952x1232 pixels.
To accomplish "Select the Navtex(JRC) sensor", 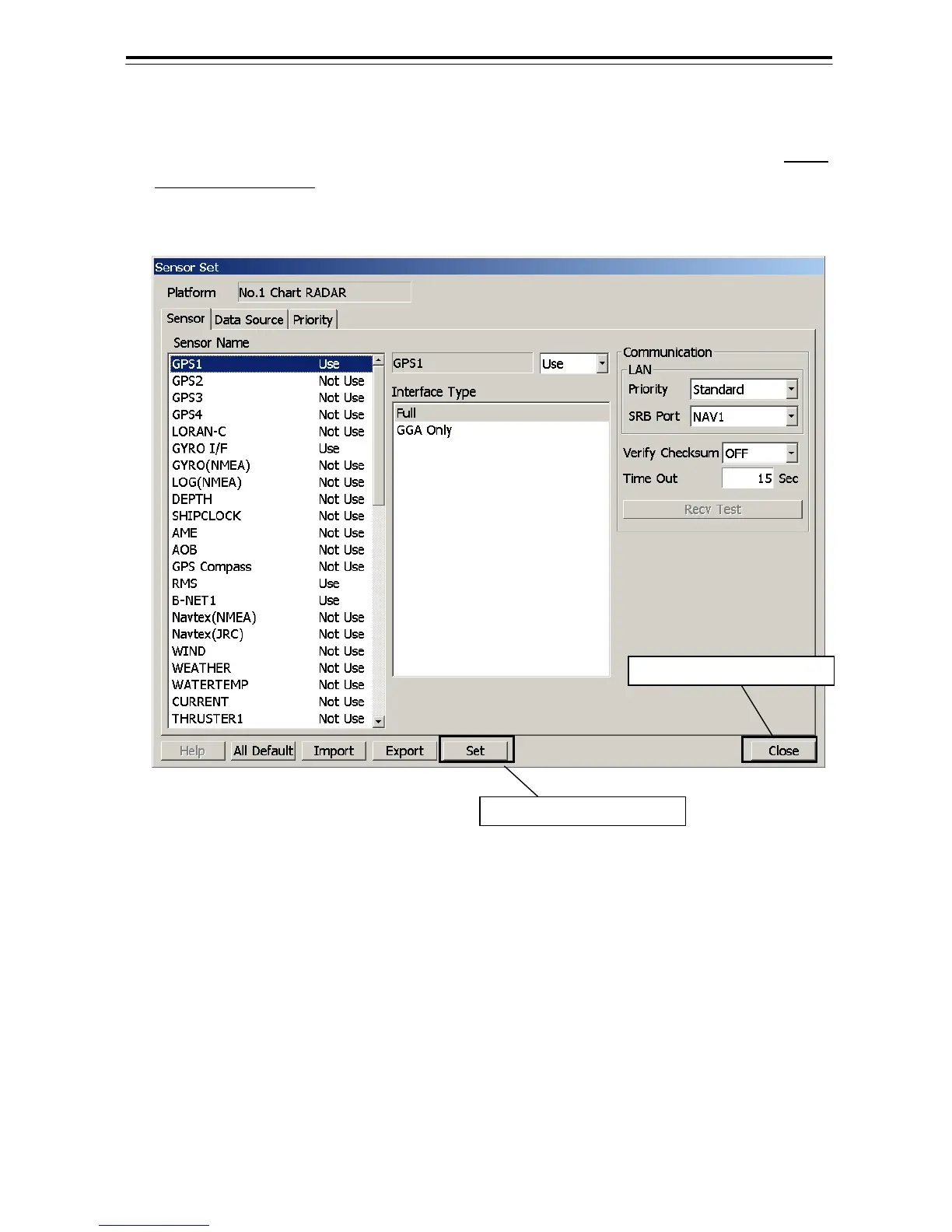I will click(x=271, y=634).
